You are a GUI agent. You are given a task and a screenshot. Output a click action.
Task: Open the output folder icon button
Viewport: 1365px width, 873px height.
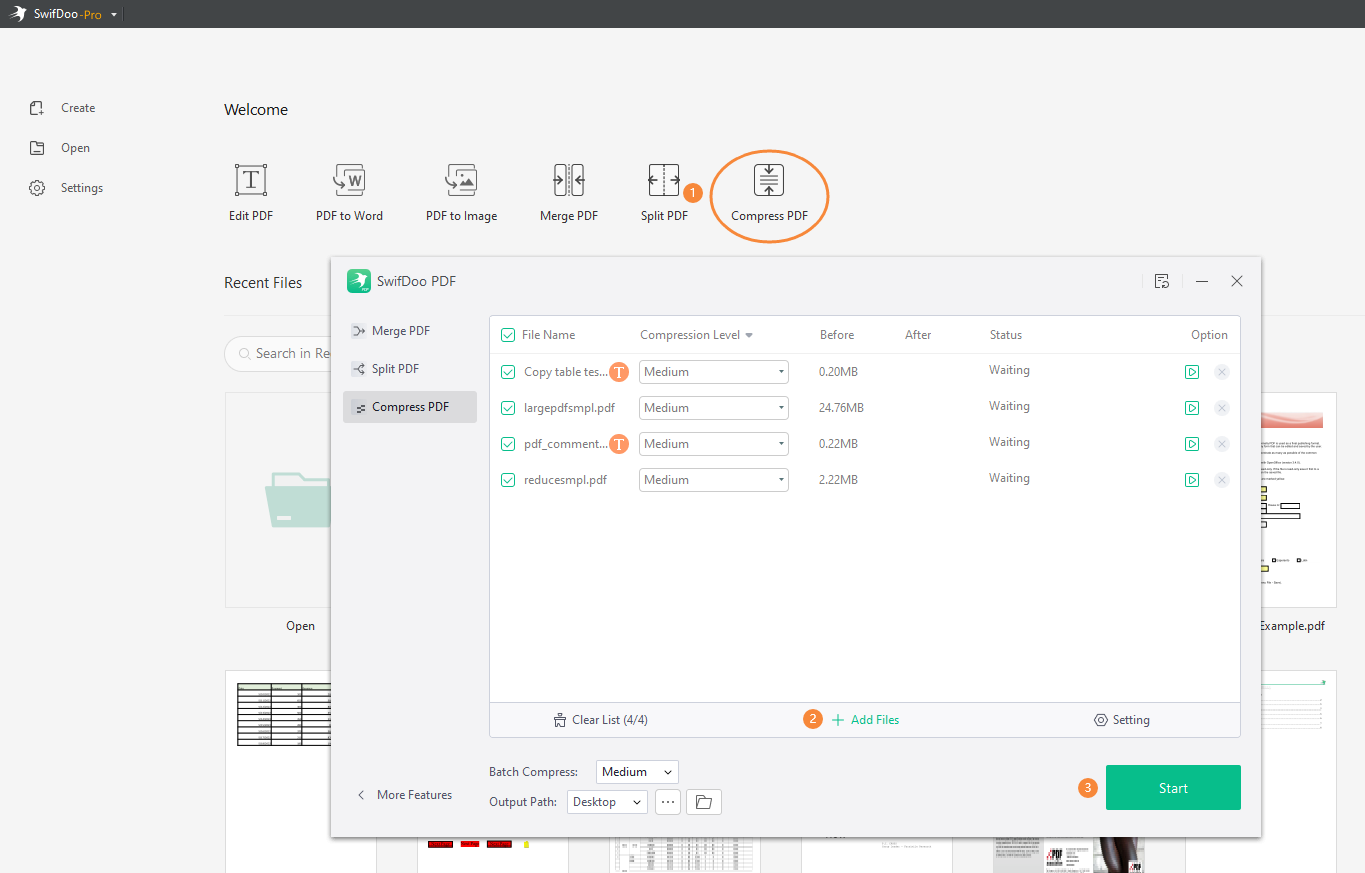[x=704, y=802]
